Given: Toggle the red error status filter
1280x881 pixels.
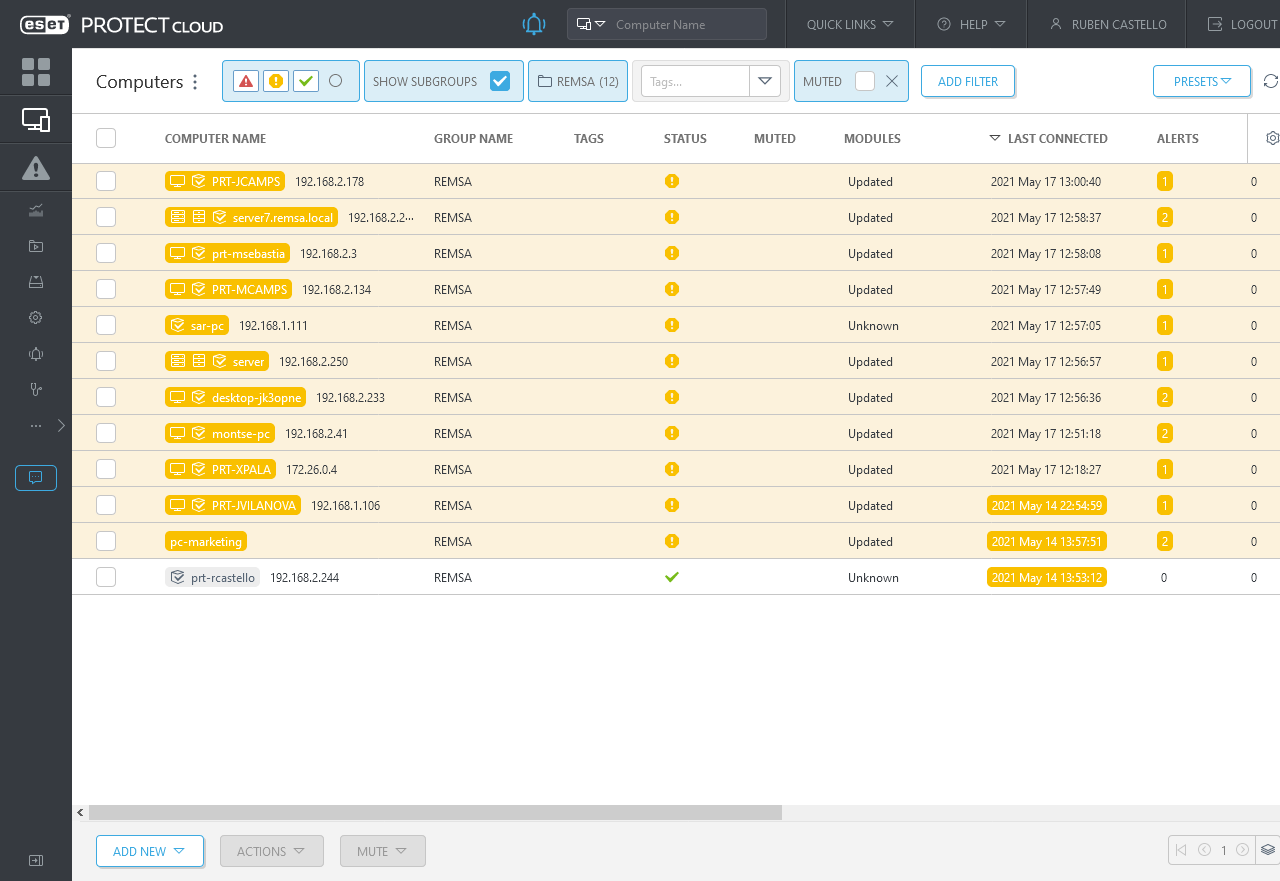Looking at the screenshot, I should point(246,81).
